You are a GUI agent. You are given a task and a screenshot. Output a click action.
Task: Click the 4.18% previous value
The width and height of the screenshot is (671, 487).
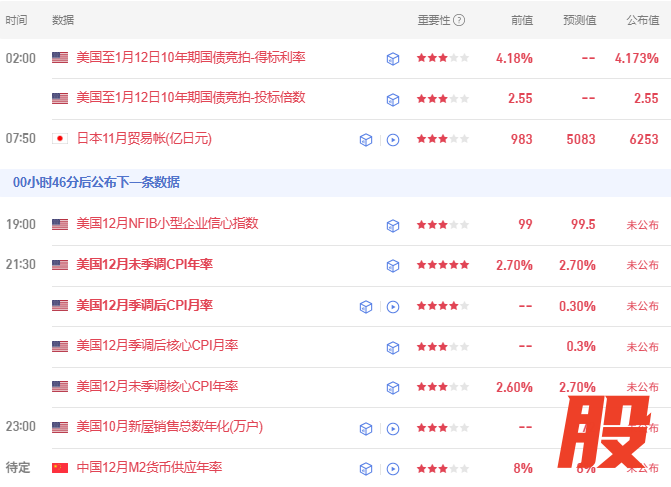(x=514, y=58)
